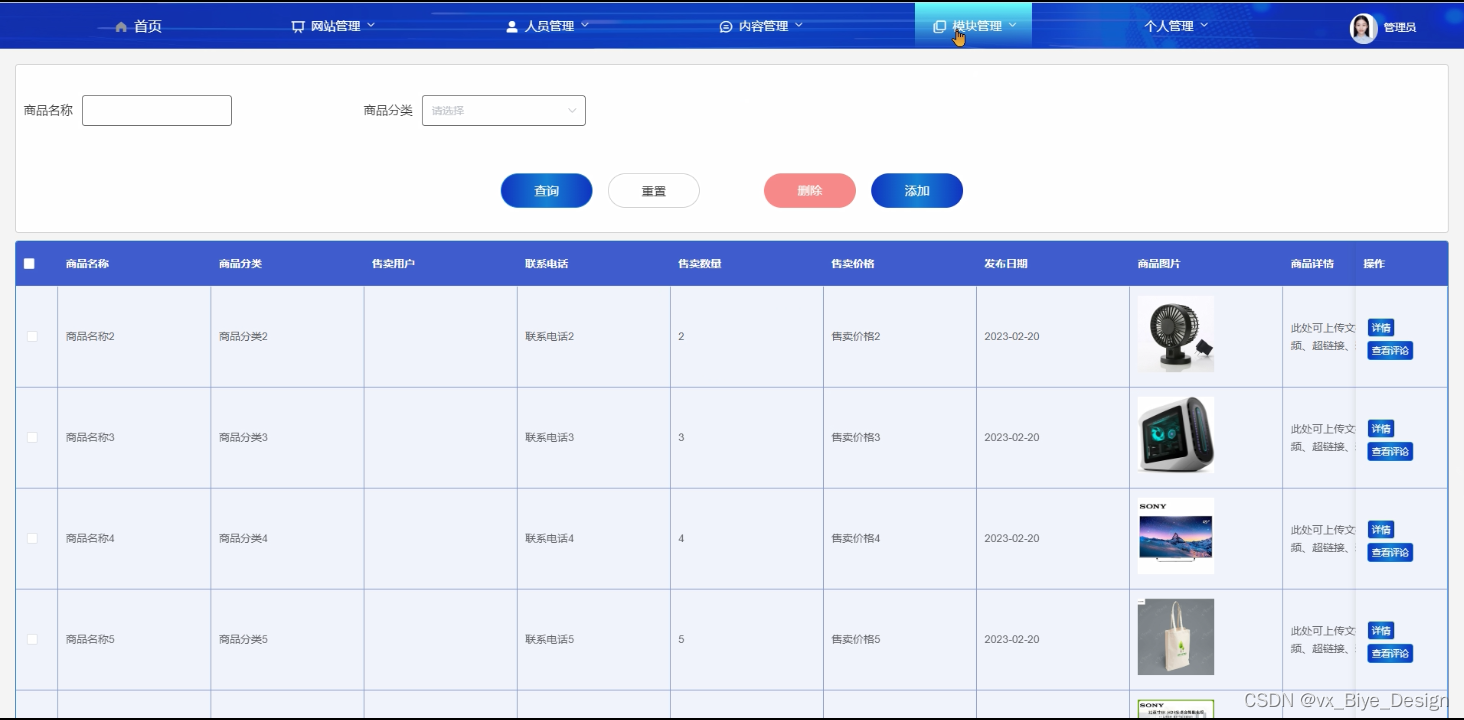Click the 联系电话2 cell
This screenshot has height=720, width=1464.
(550, 337)
